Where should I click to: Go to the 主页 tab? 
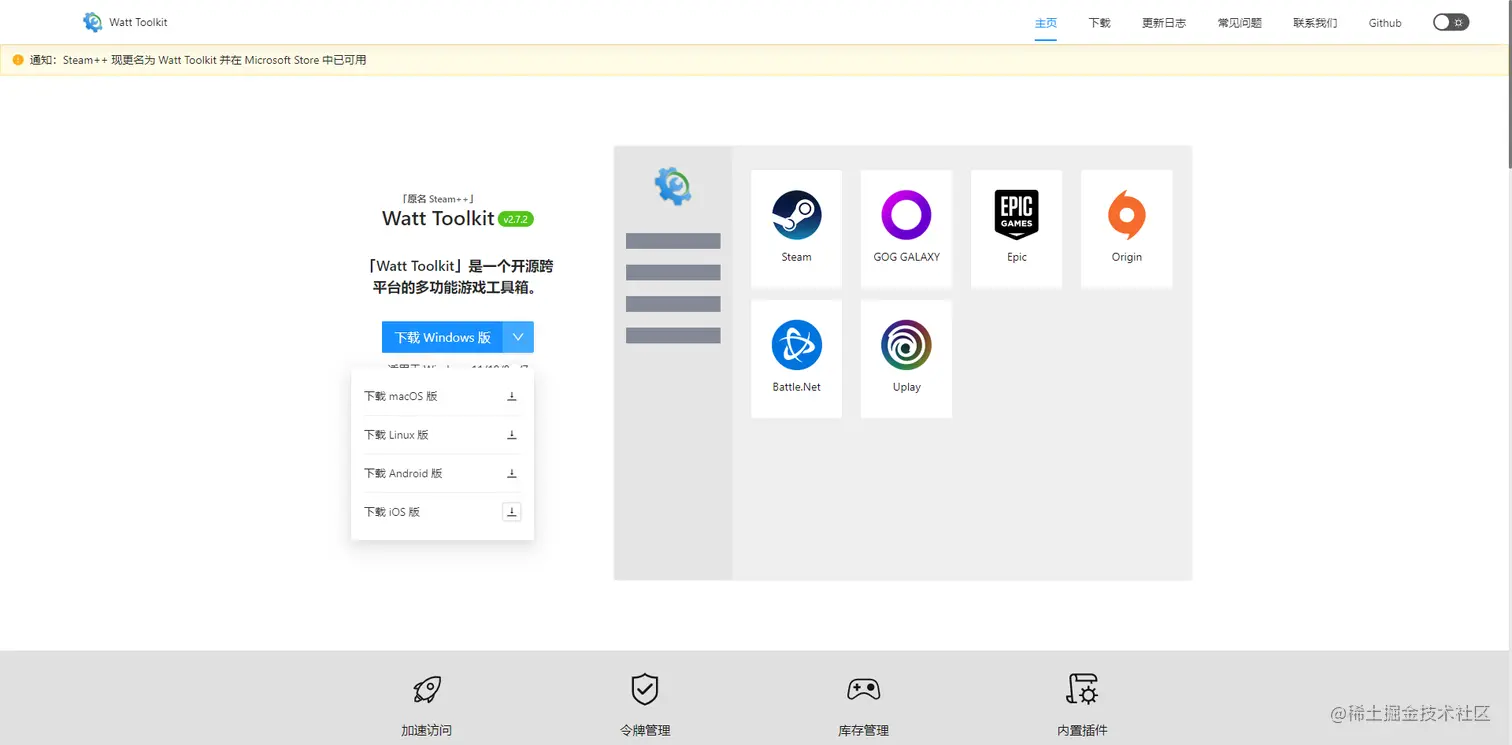click(1046, 23)
